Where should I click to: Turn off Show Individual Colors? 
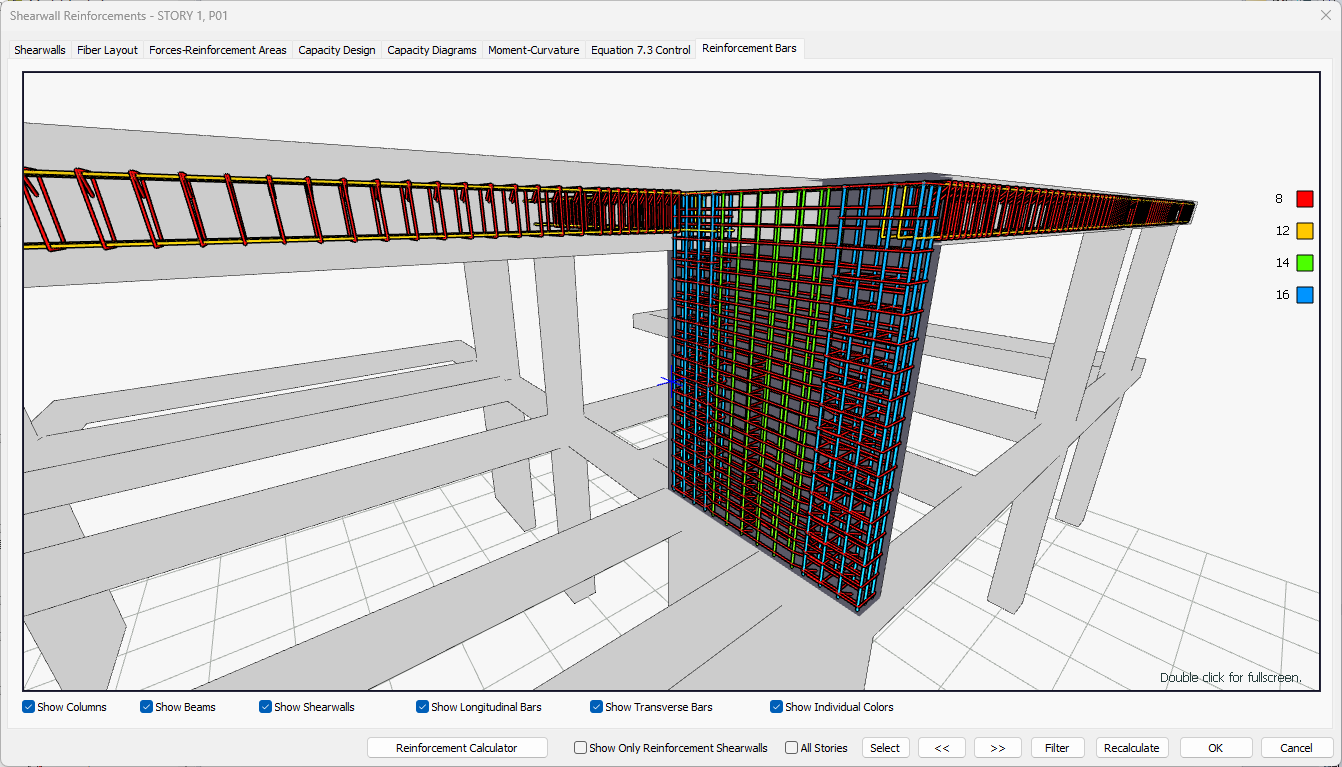point(777,707)
